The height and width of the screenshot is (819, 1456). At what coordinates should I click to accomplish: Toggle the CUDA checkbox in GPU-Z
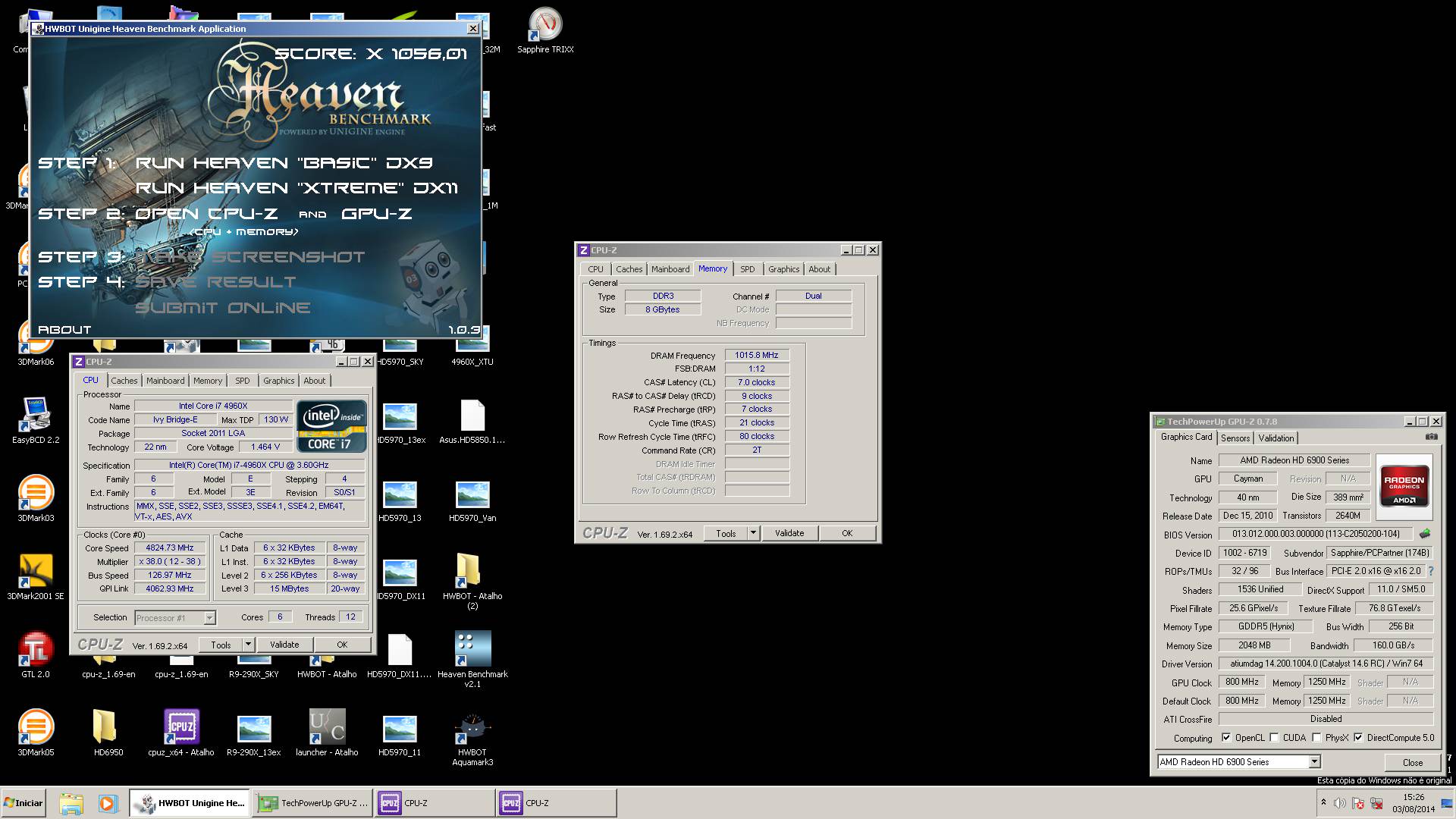pyautogui.click(x=1274, y=738)
